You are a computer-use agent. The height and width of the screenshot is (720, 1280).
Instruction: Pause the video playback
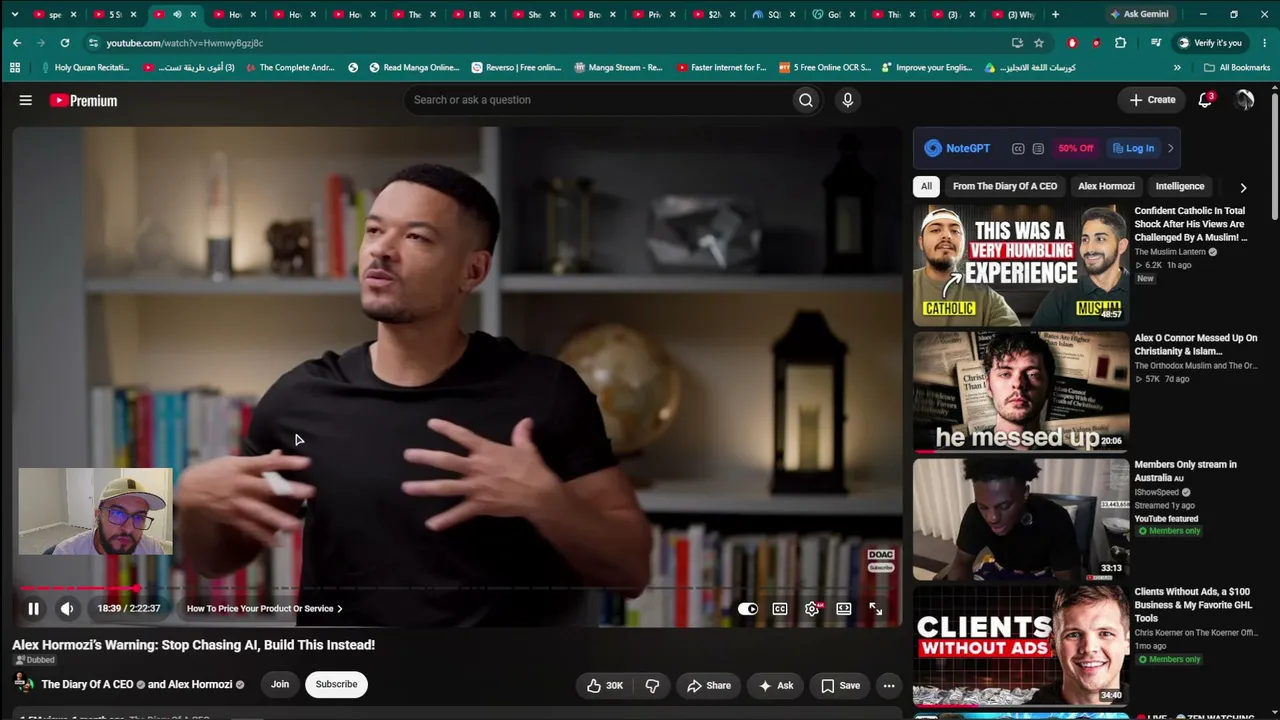point(33,608)
